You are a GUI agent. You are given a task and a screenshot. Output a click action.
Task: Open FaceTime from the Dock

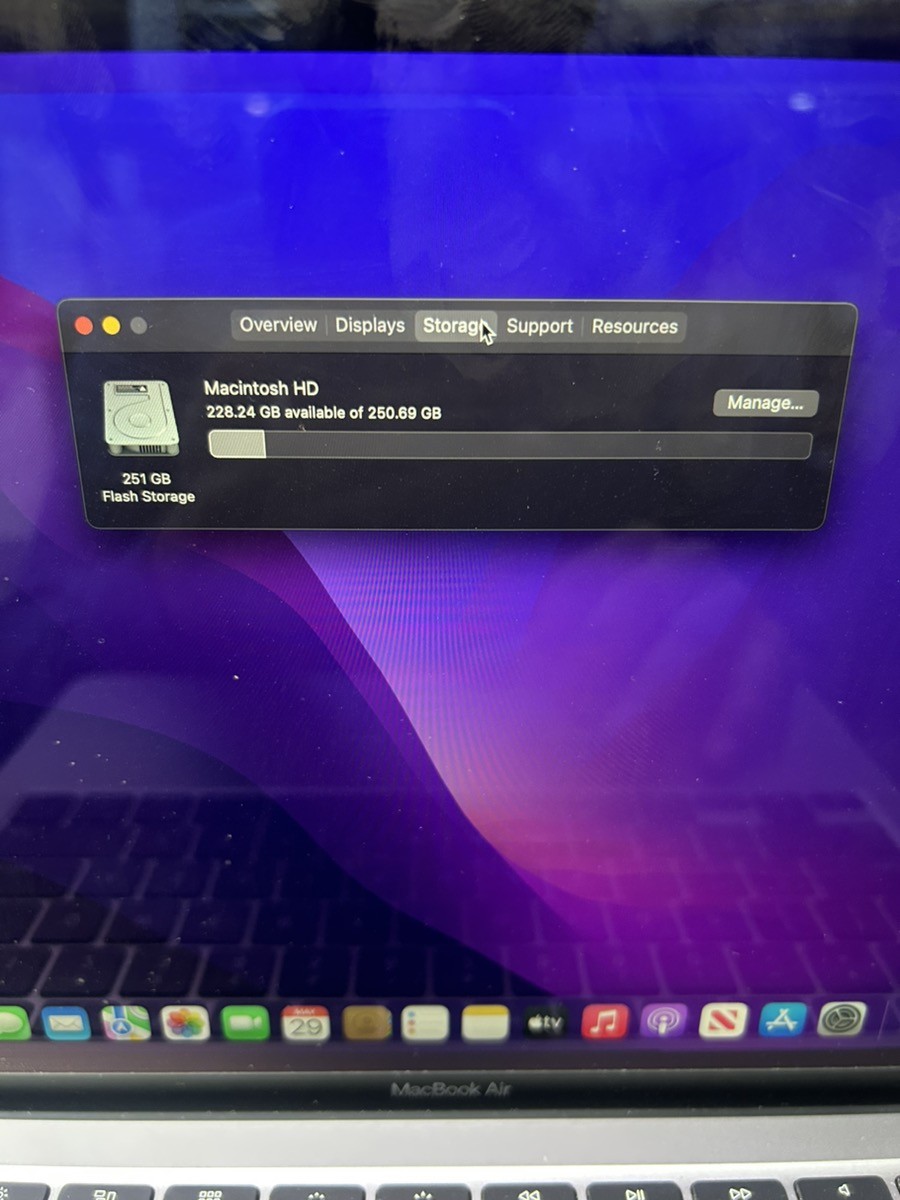click(246, 1023)
